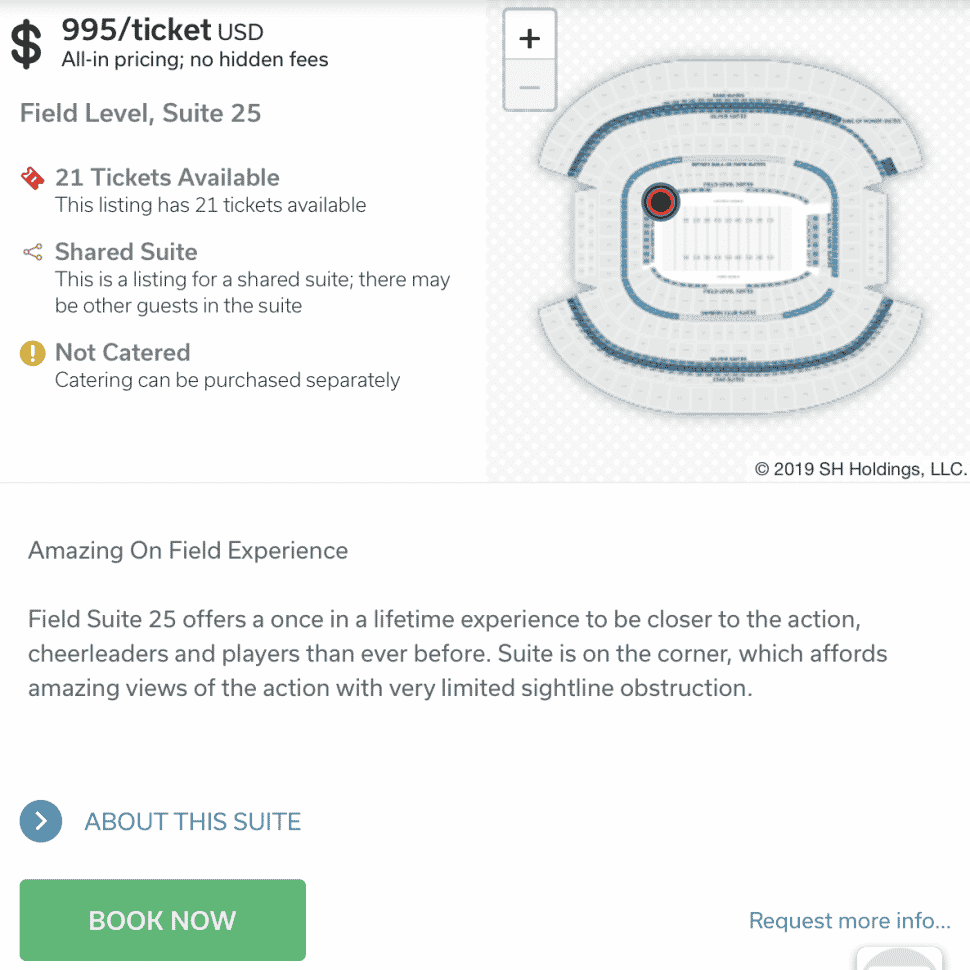Image resolution: width=970 pixels, height=970 pixels.
Task: Click the Amazing On Field Experience heading
Action: pos(188,551)
